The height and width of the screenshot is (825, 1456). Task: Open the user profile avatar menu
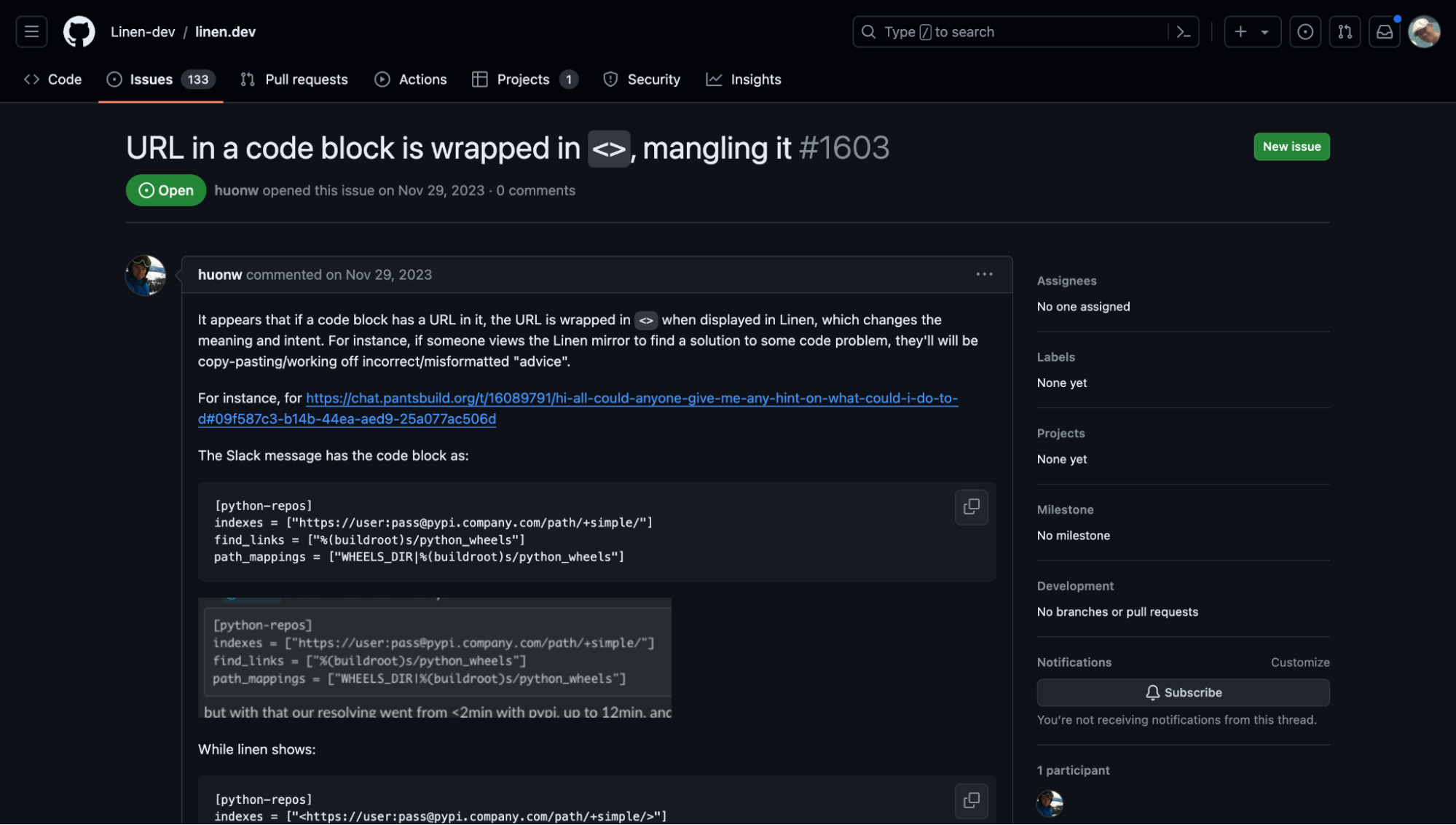(x=1424, y=32)
